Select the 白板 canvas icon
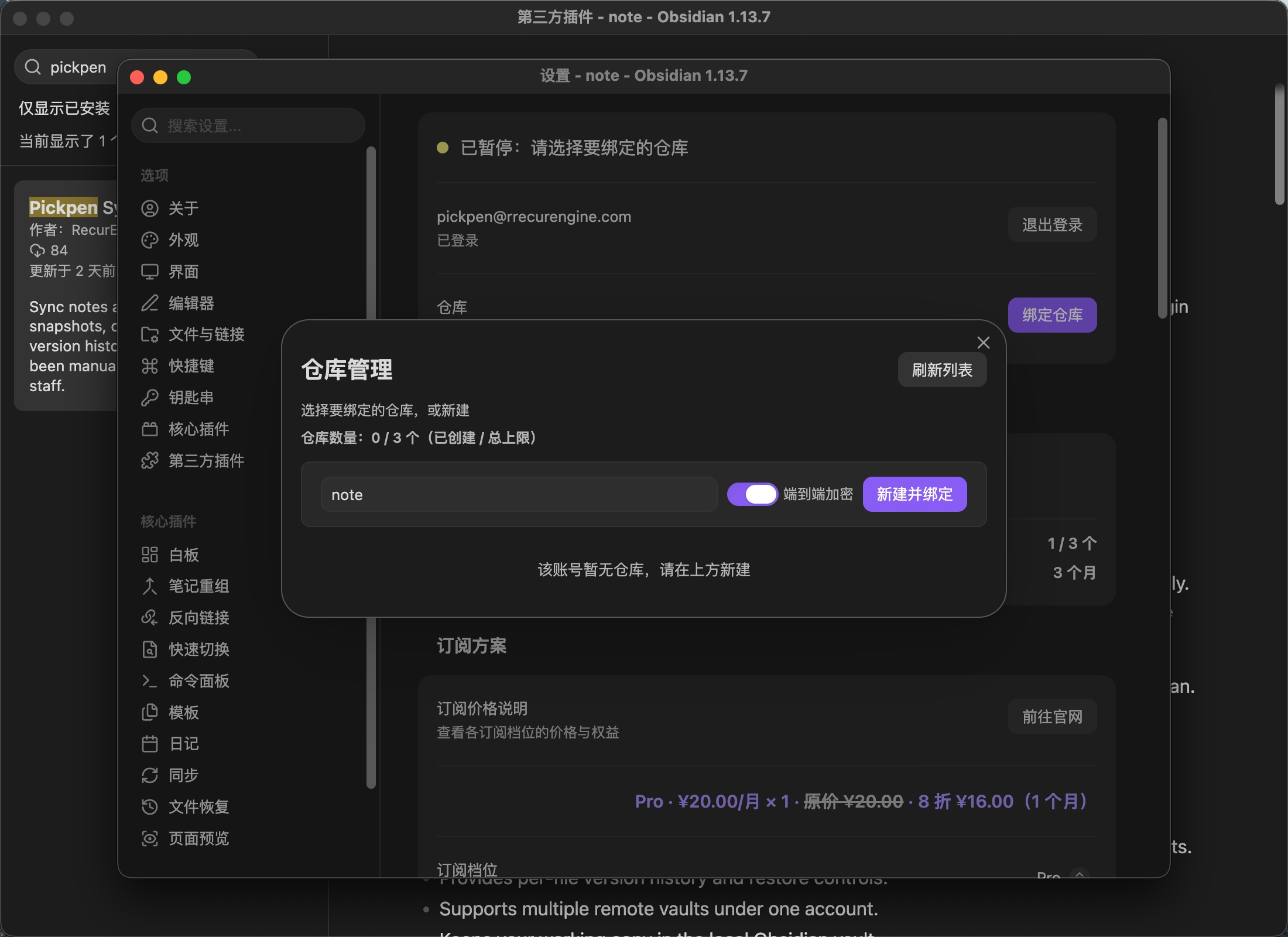Viewport: 1288px width, 937px height. tap(150, 555)
